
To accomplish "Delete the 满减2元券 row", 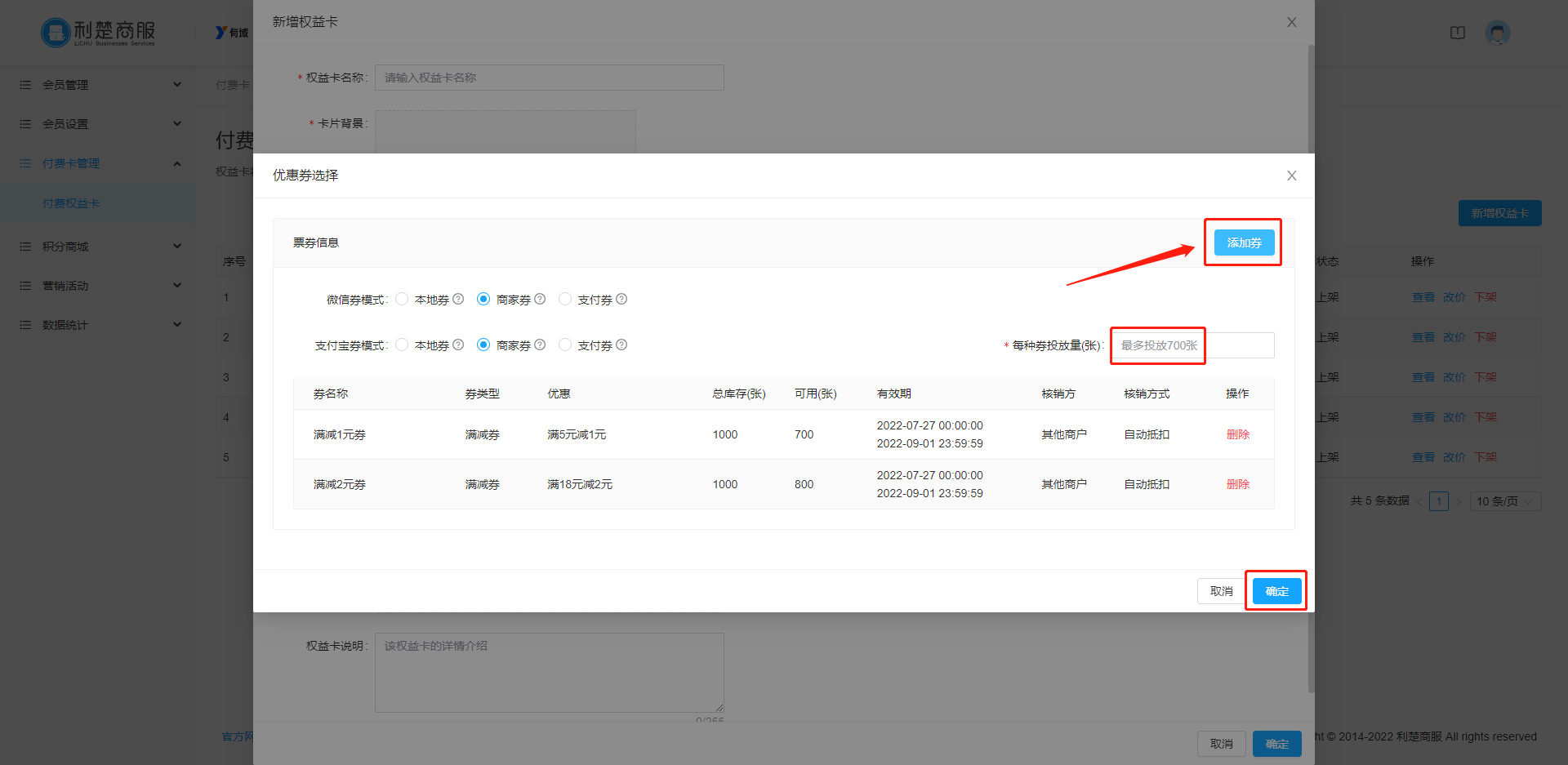I will pyautogui.click(x=1237, y=484).
